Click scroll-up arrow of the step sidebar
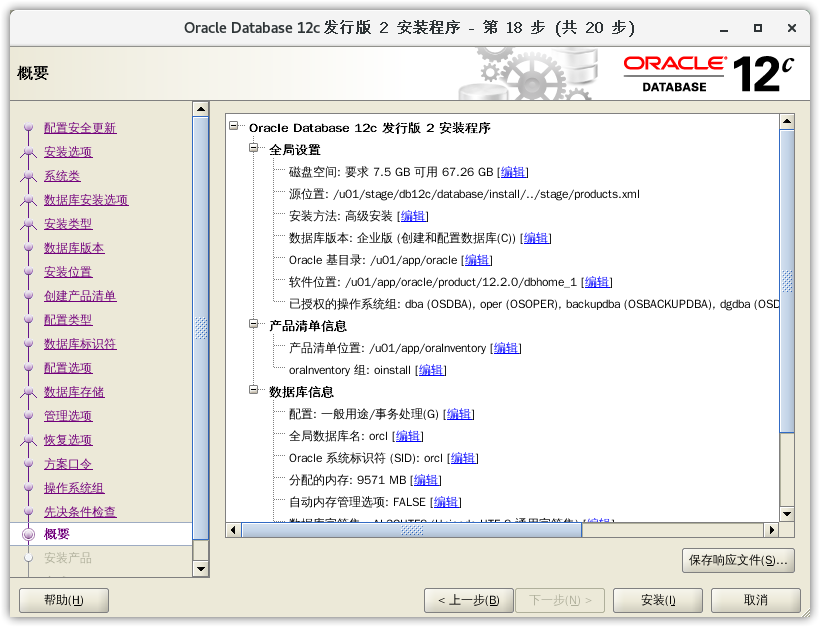 pyautogui.click(x=201, y=109)
